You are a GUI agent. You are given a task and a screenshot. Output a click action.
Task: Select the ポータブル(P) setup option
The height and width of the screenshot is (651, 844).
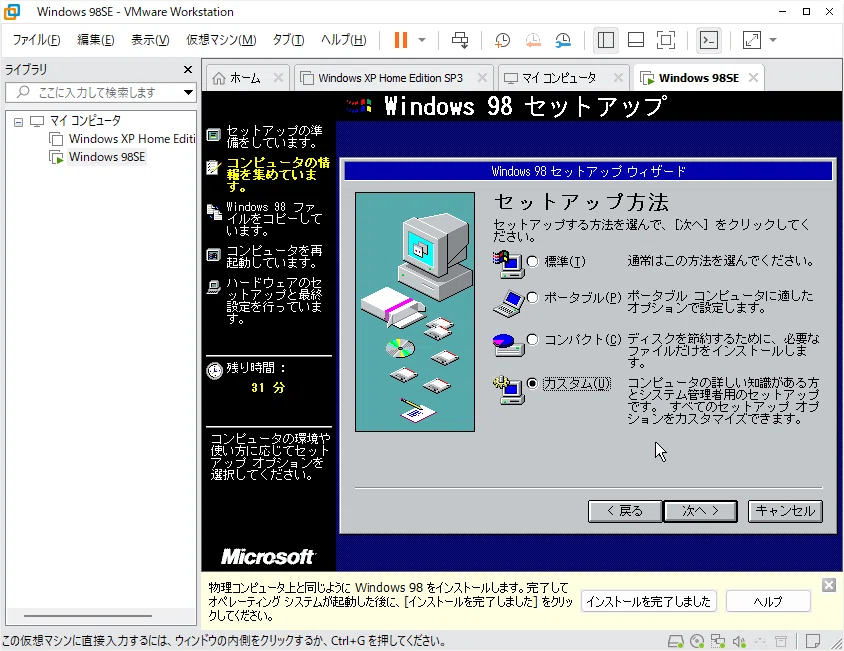(532, 298)
